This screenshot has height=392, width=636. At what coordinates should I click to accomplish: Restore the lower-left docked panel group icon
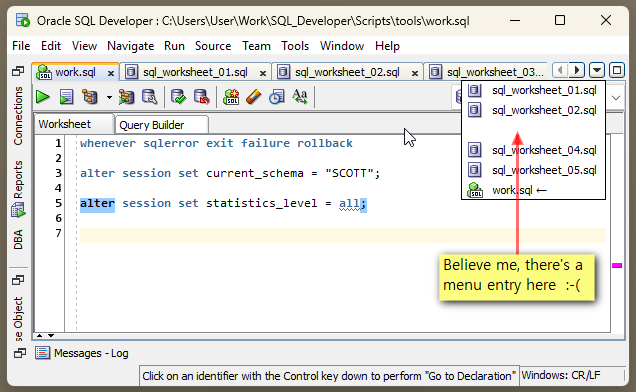coord(18,280)
